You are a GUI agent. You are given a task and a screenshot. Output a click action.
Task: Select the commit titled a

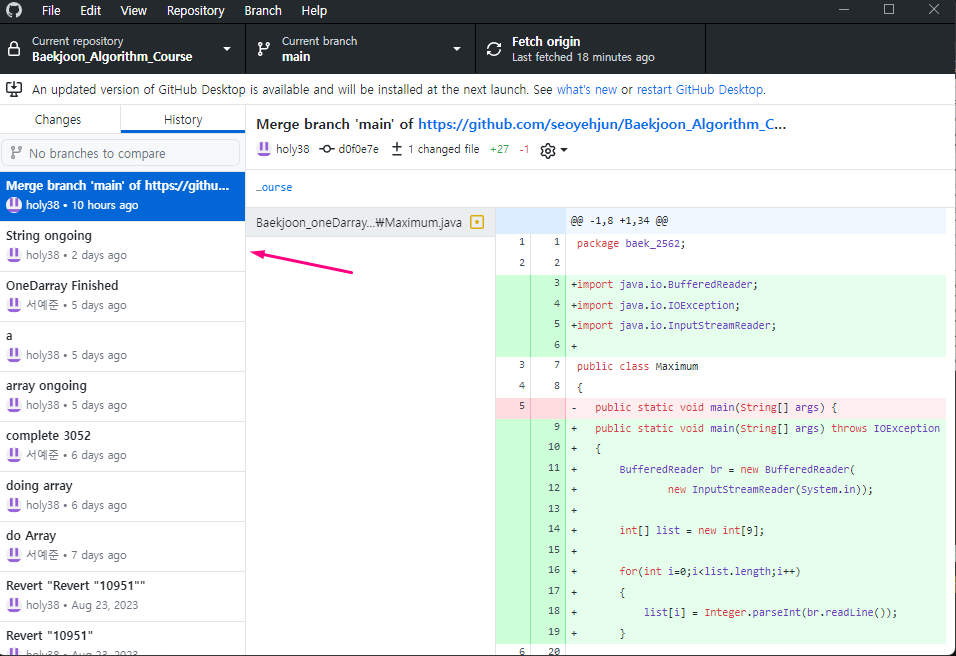123,346
